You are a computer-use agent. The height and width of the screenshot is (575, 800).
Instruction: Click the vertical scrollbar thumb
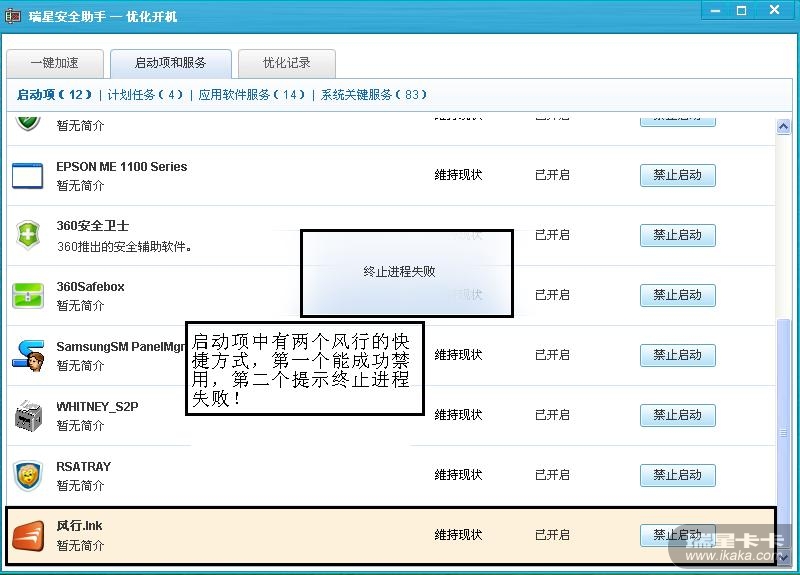coord(783,434)
